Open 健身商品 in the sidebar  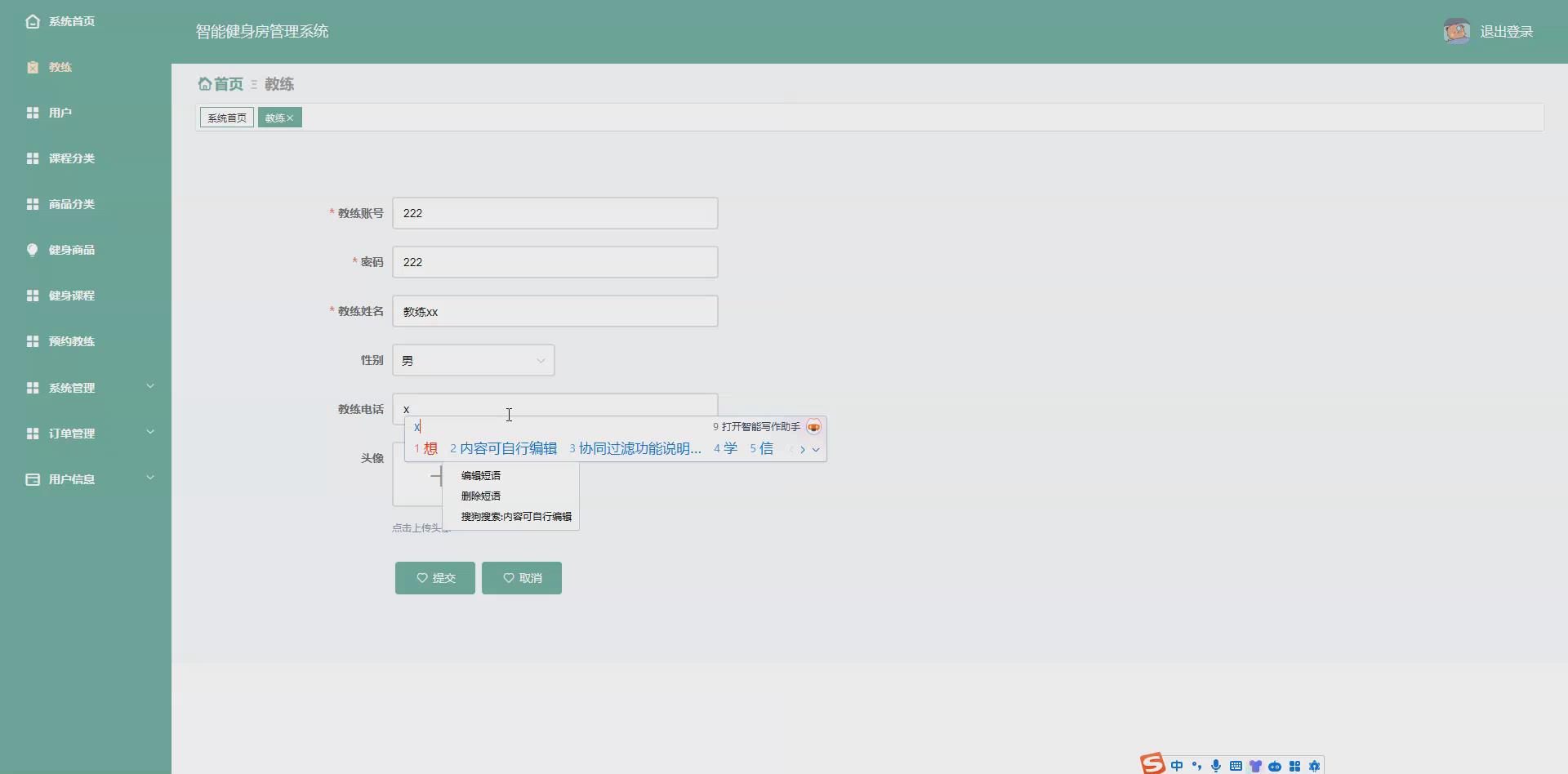click(71, 250)
